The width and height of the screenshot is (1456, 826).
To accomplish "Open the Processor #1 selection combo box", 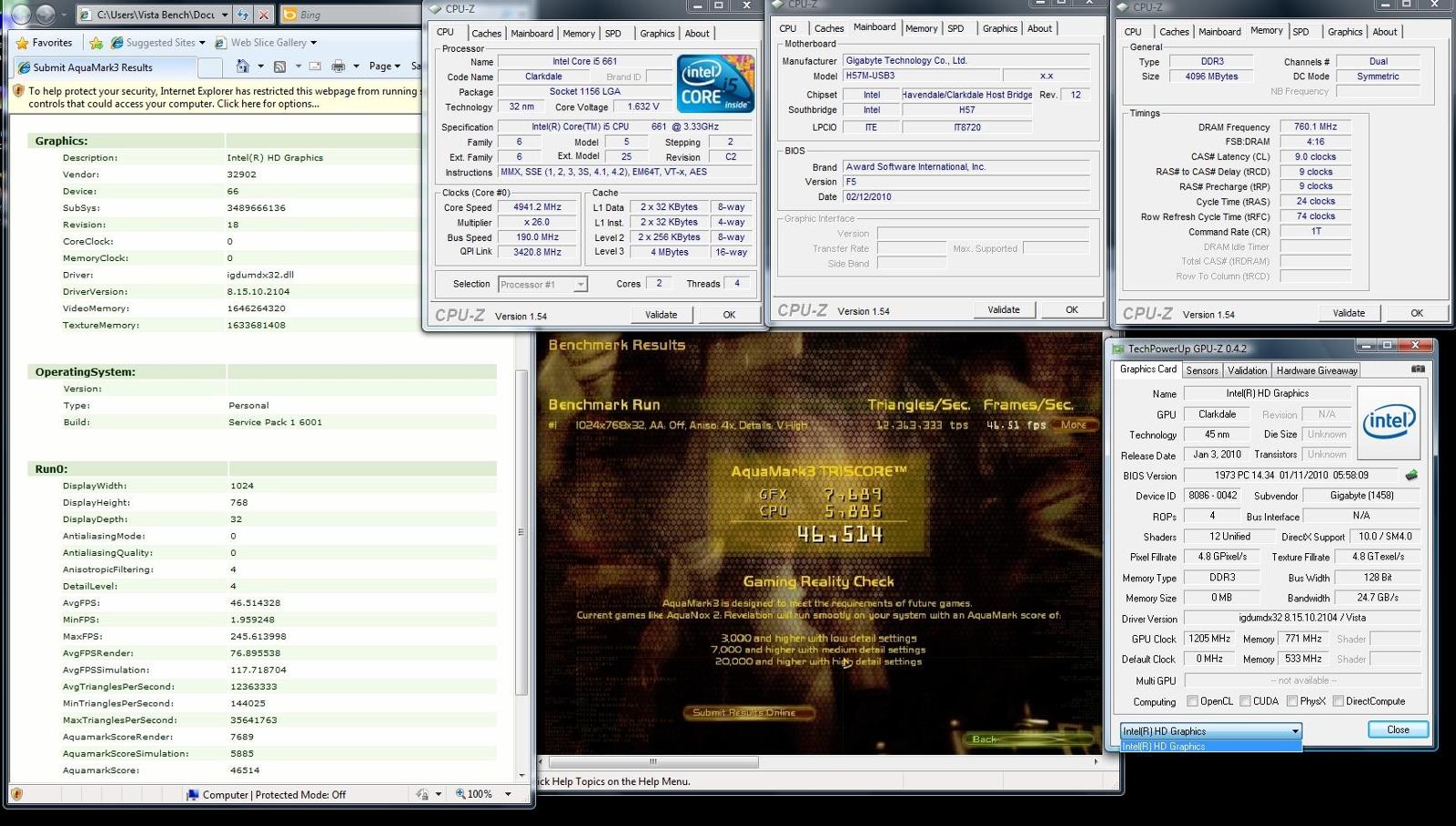I will click(x=542, y=285).
